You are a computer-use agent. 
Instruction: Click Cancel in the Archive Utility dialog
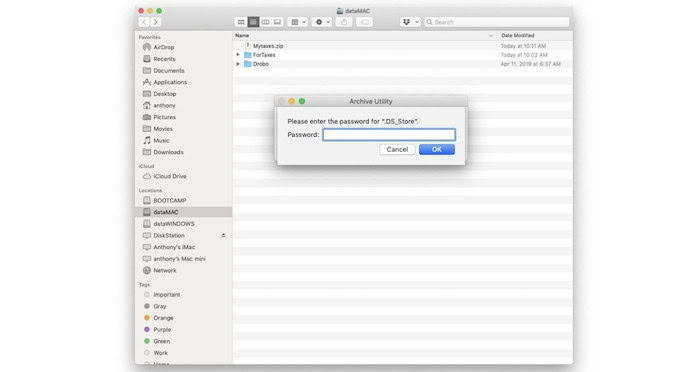[397, 150]
